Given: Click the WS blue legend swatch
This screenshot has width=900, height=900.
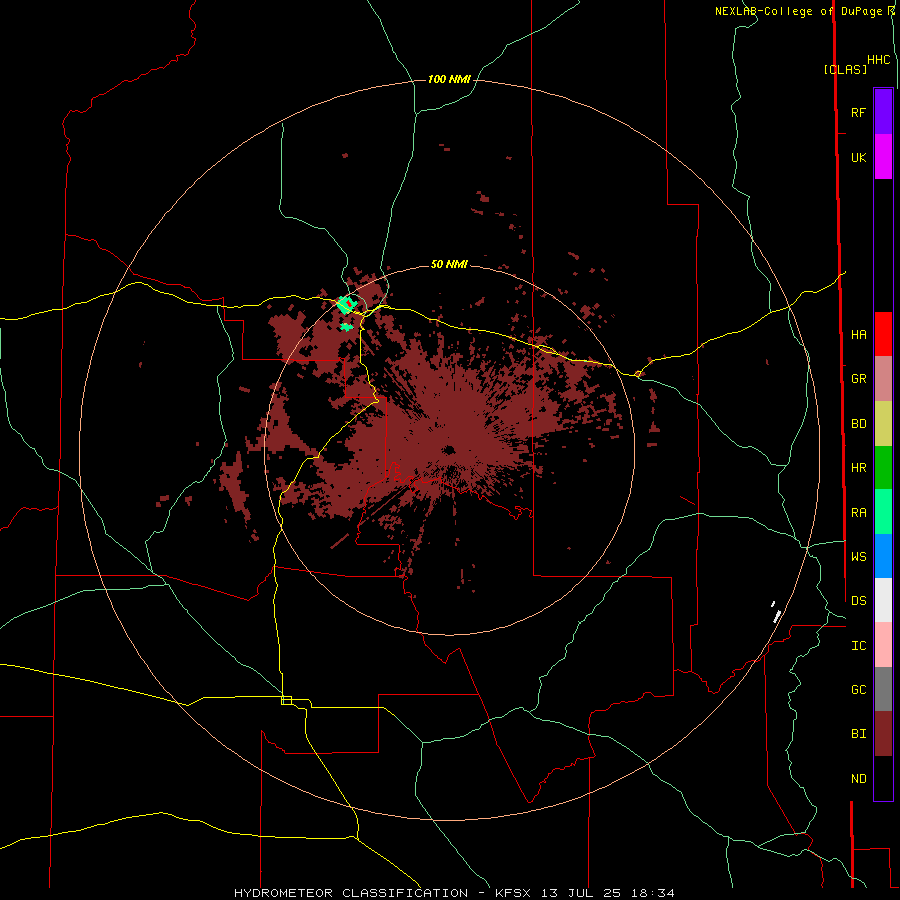Looking at the screenshot, I should 883,556.
